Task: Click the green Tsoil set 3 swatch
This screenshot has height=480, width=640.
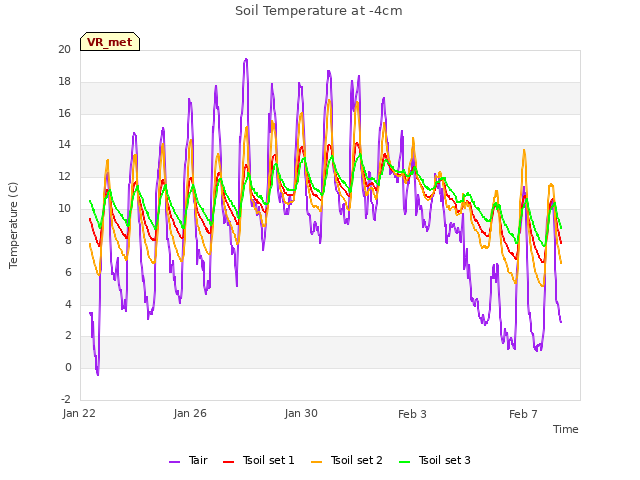Action: coord(404,462)
